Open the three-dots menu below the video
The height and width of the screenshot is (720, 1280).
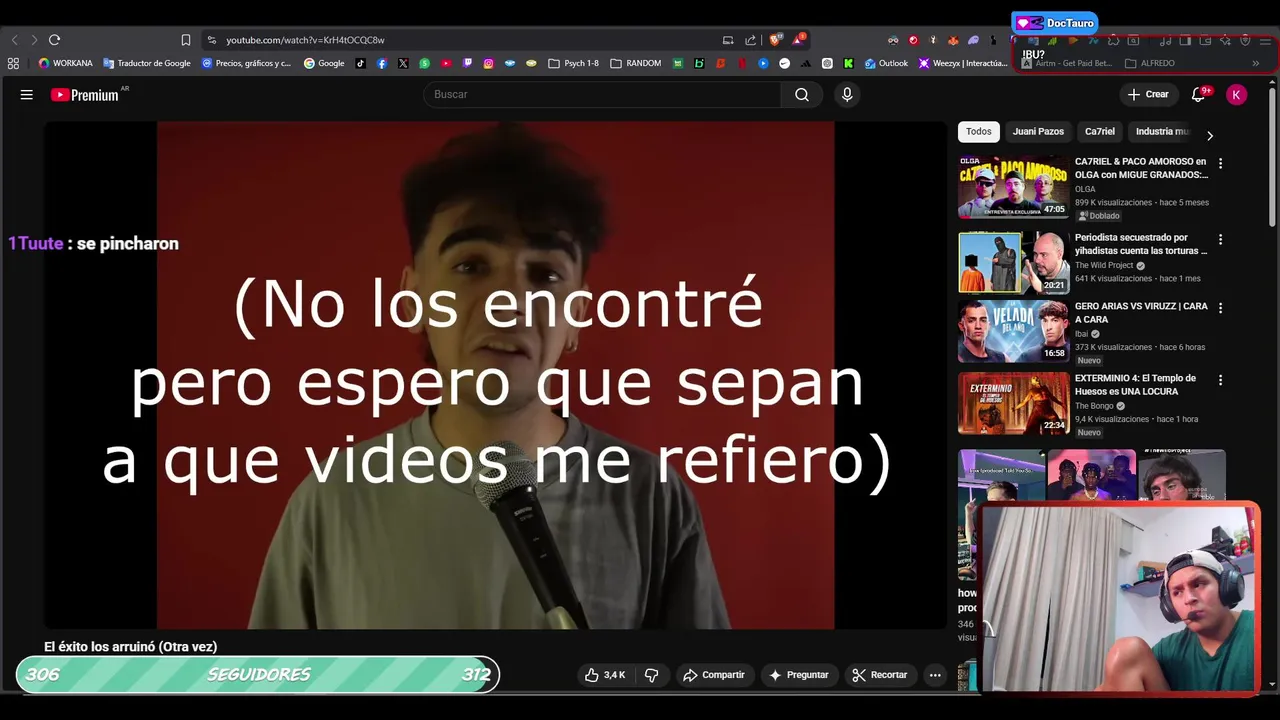click(935, 675)
